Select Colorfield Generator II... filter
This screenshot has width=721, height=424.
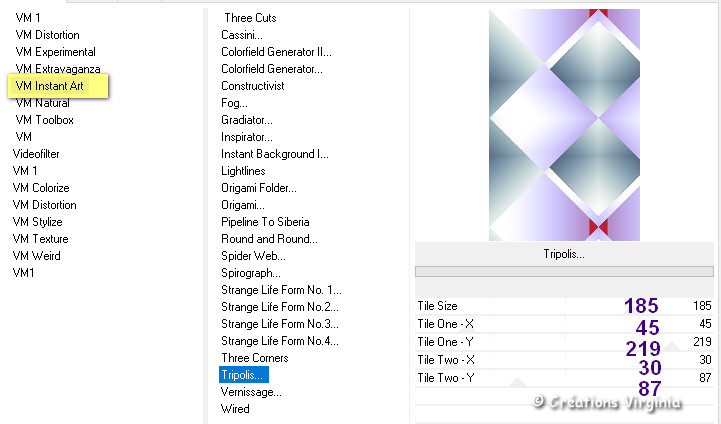click(x=276, y=52)
